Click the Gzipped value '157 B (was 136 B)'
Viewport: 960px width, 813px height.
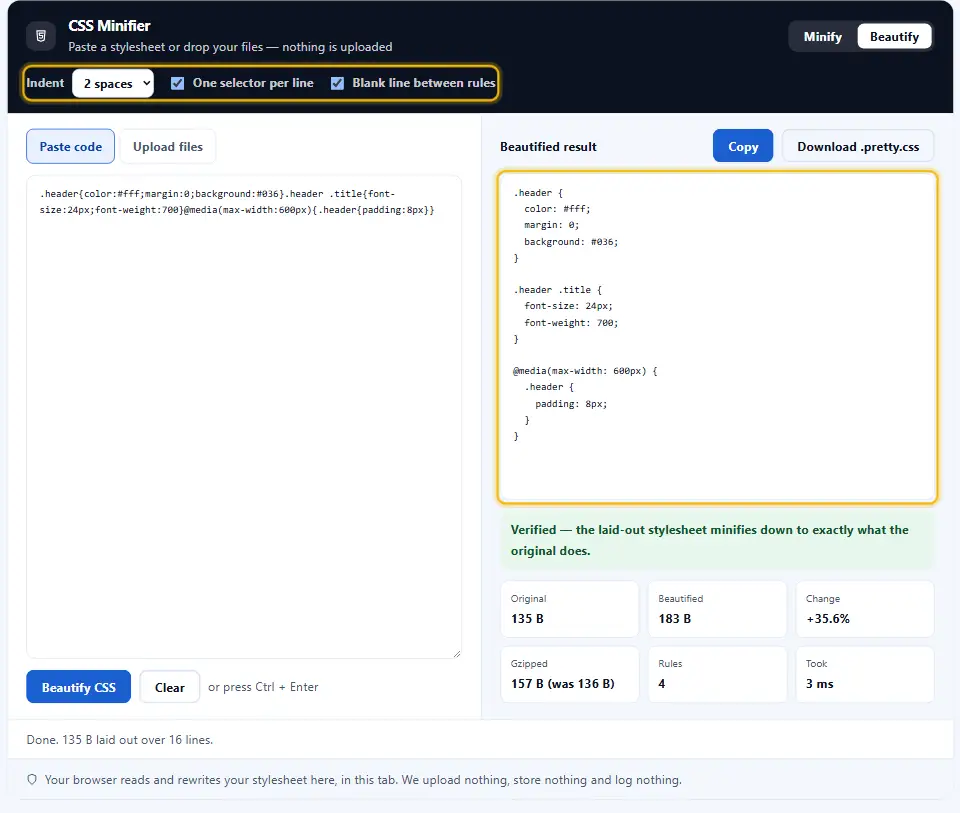pyautogui.click(x=563, y=684)
